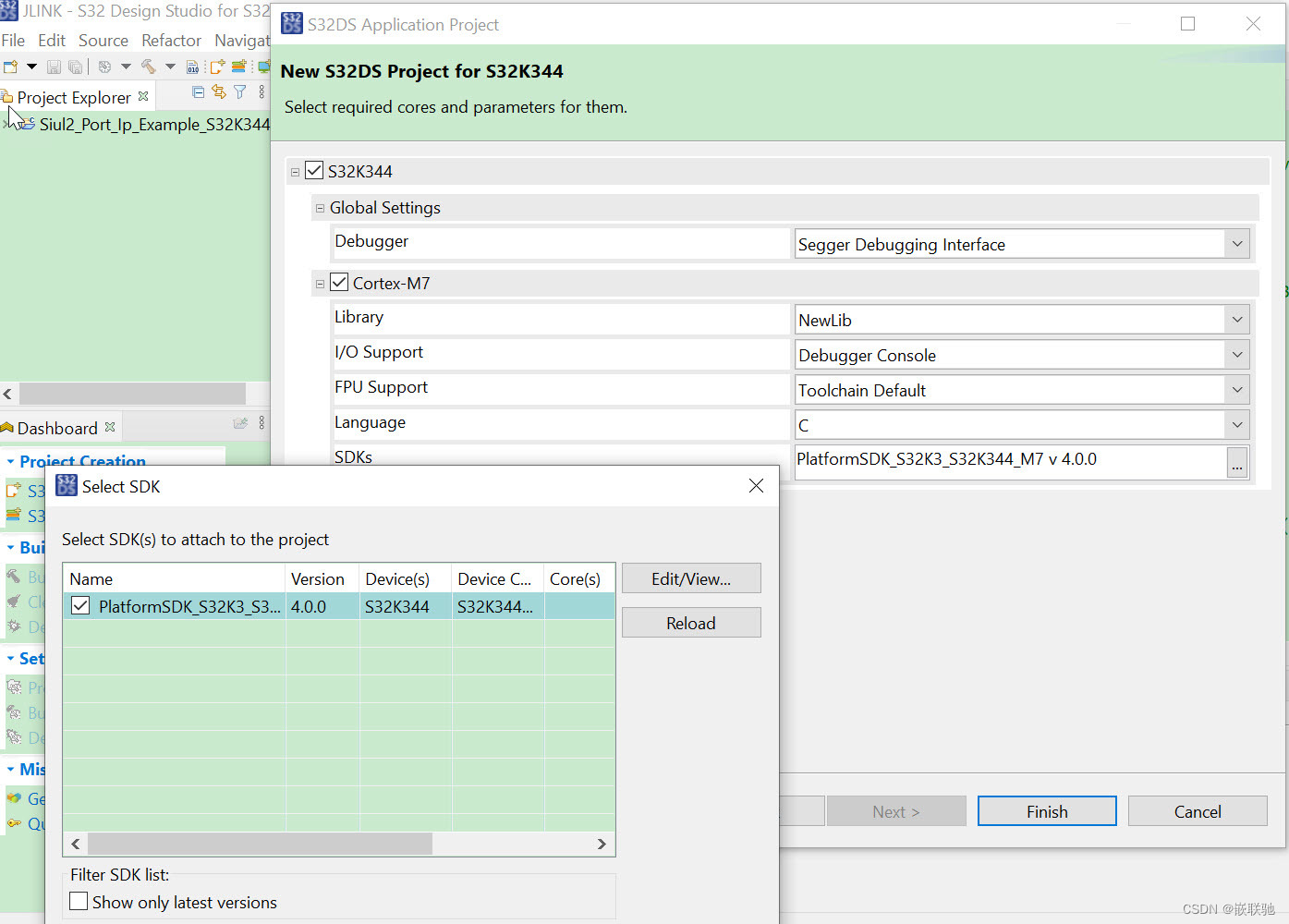This screenshot has width=1289, height=924.
Task: Uncheck the S32K344 device checkbox
Action: pyautogui.click(x=314, y=170)
